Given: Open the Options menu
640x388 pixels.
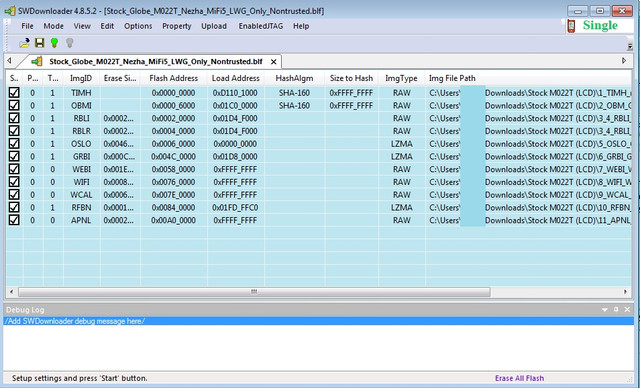Looking at the screenshot, I should pos(138,26).
